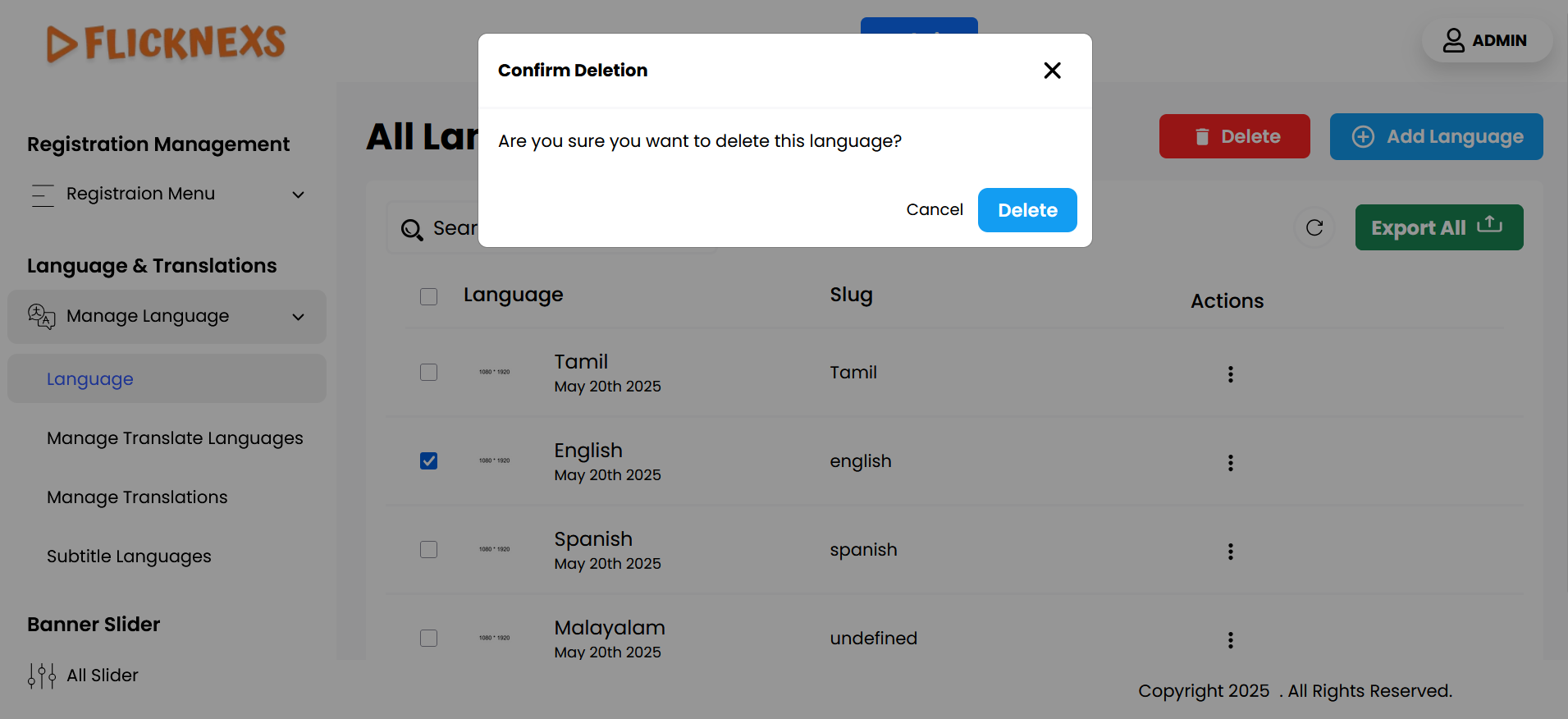Open the three-dot actions menu for English
The image size is (1568, 719).
(x=1230, y=463)
